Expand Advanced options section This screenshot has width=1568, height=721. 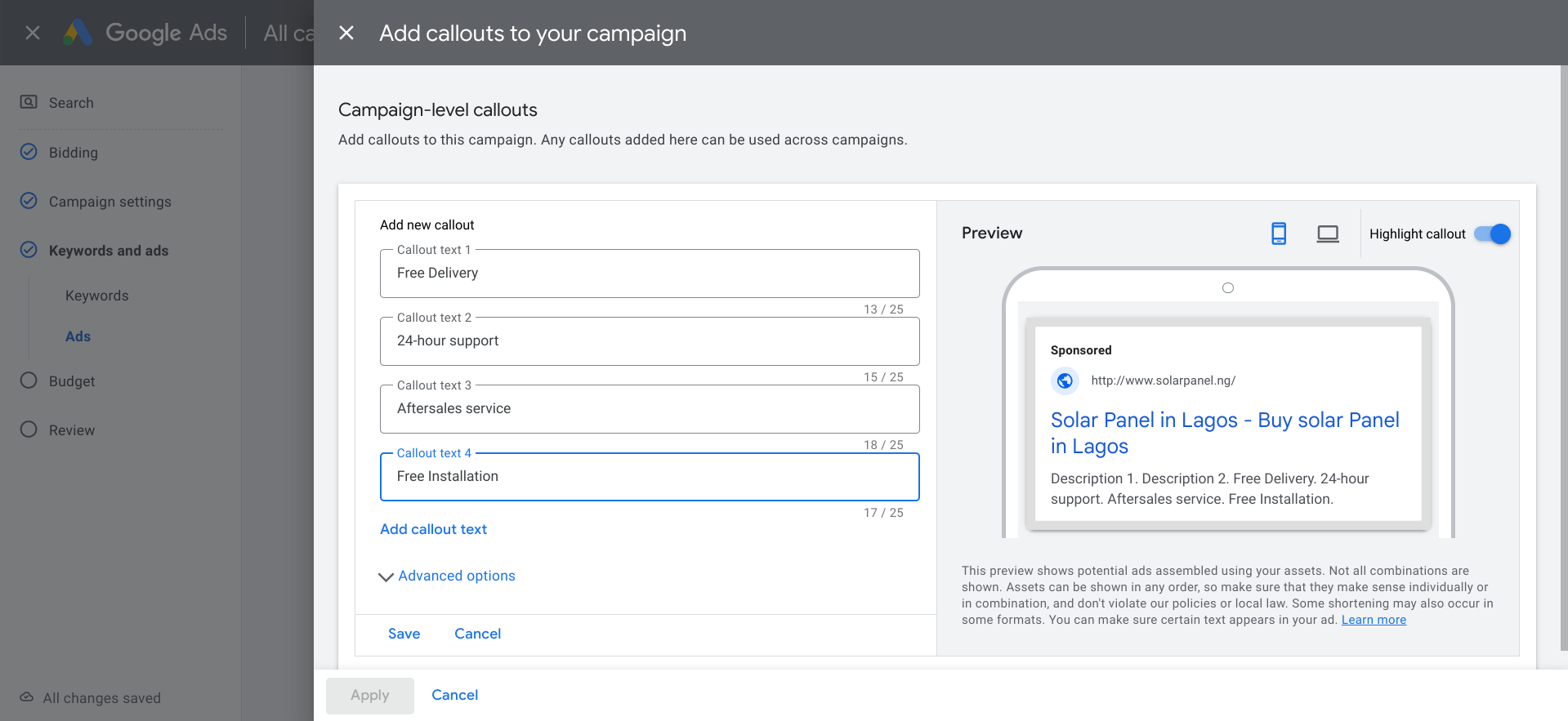tap(448, 576)
